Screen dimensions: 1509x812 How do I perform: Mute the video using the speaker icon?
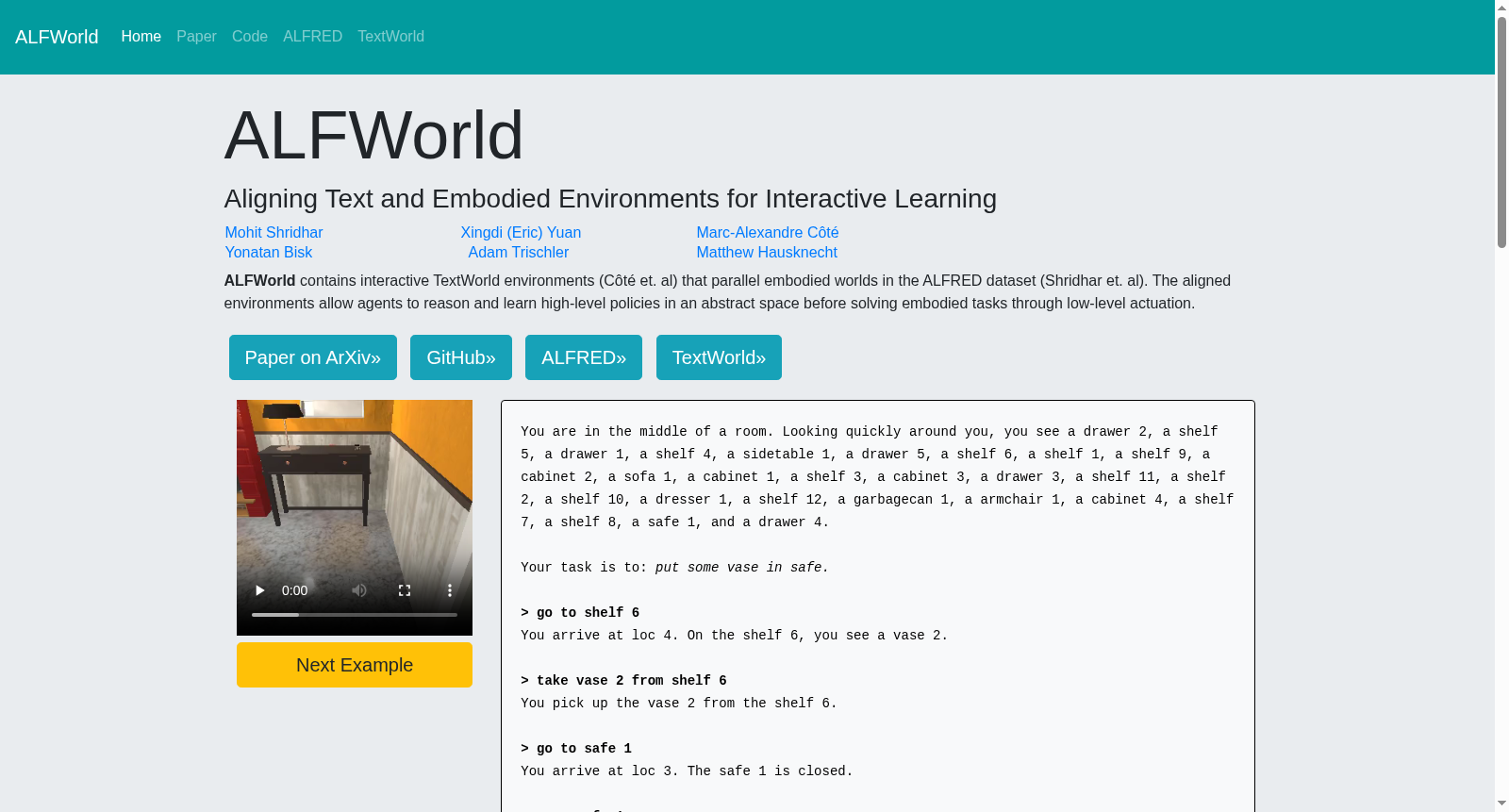(x=359, y=590)
